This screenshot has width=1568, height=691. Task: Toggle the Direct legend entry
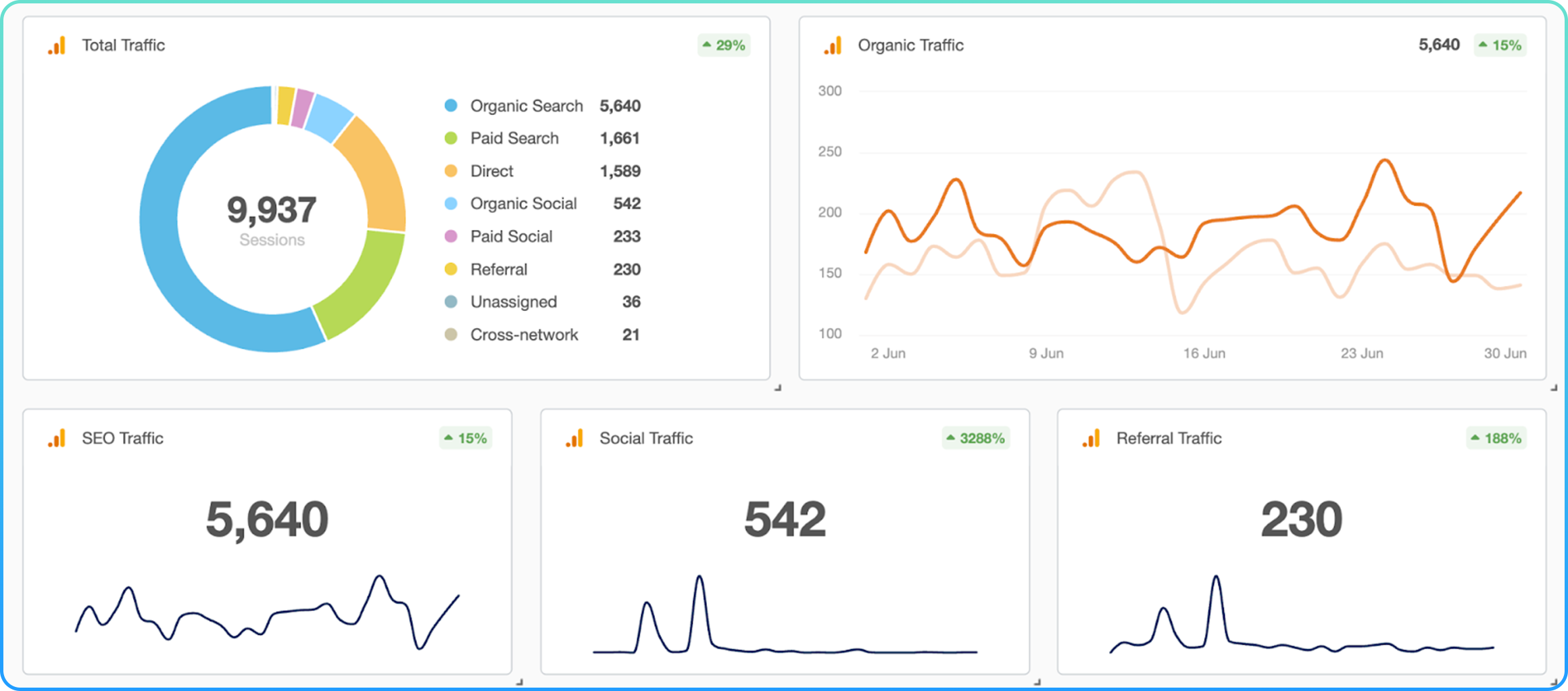(491, 171)
